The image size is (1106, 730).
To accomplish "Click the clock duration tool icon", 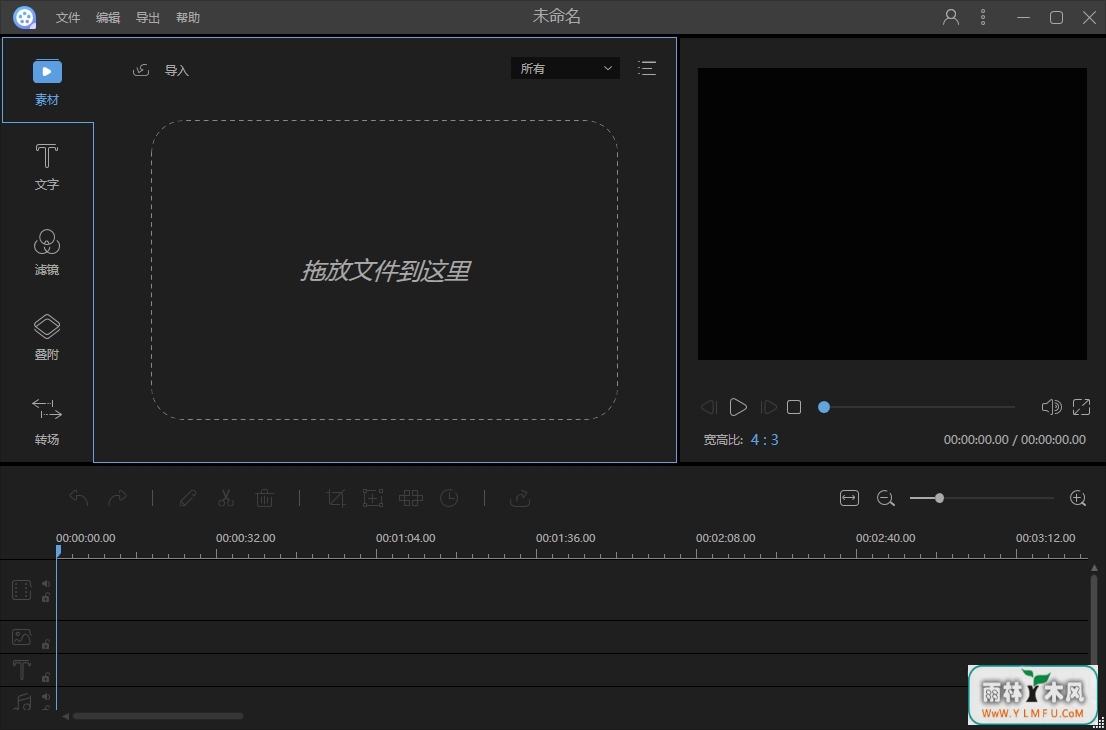I will (x=449, y=498).
